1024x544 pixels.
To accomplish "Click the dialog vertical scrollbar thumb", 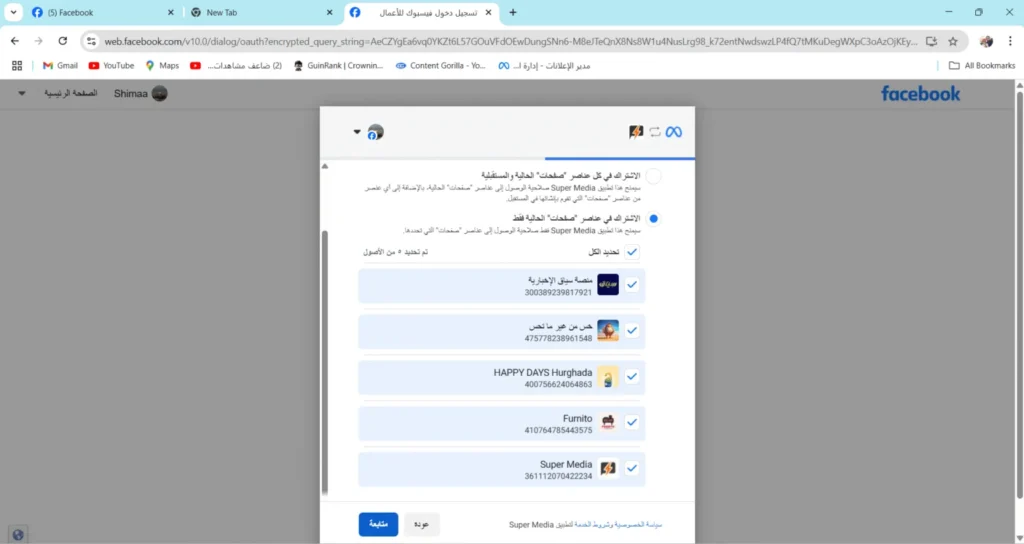I will point(325,362).
